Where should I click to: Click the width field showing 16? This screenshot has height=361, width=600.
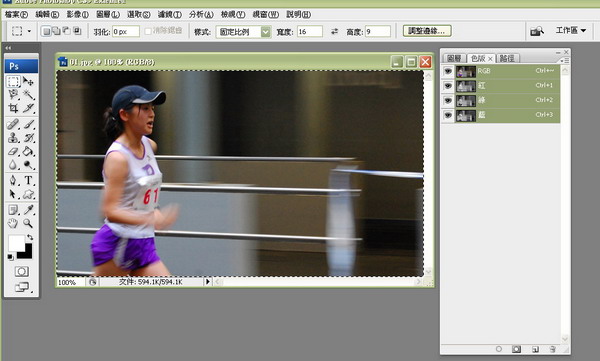pyautogui.click(x=310, y=31)
